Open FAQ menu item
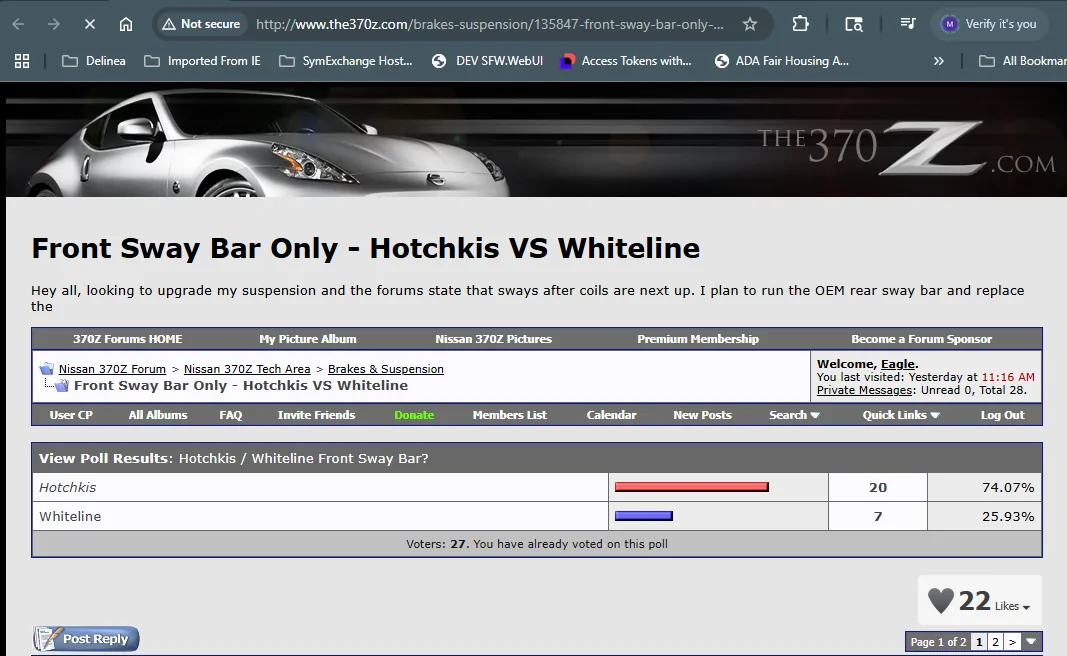 [x=231, y=415]
